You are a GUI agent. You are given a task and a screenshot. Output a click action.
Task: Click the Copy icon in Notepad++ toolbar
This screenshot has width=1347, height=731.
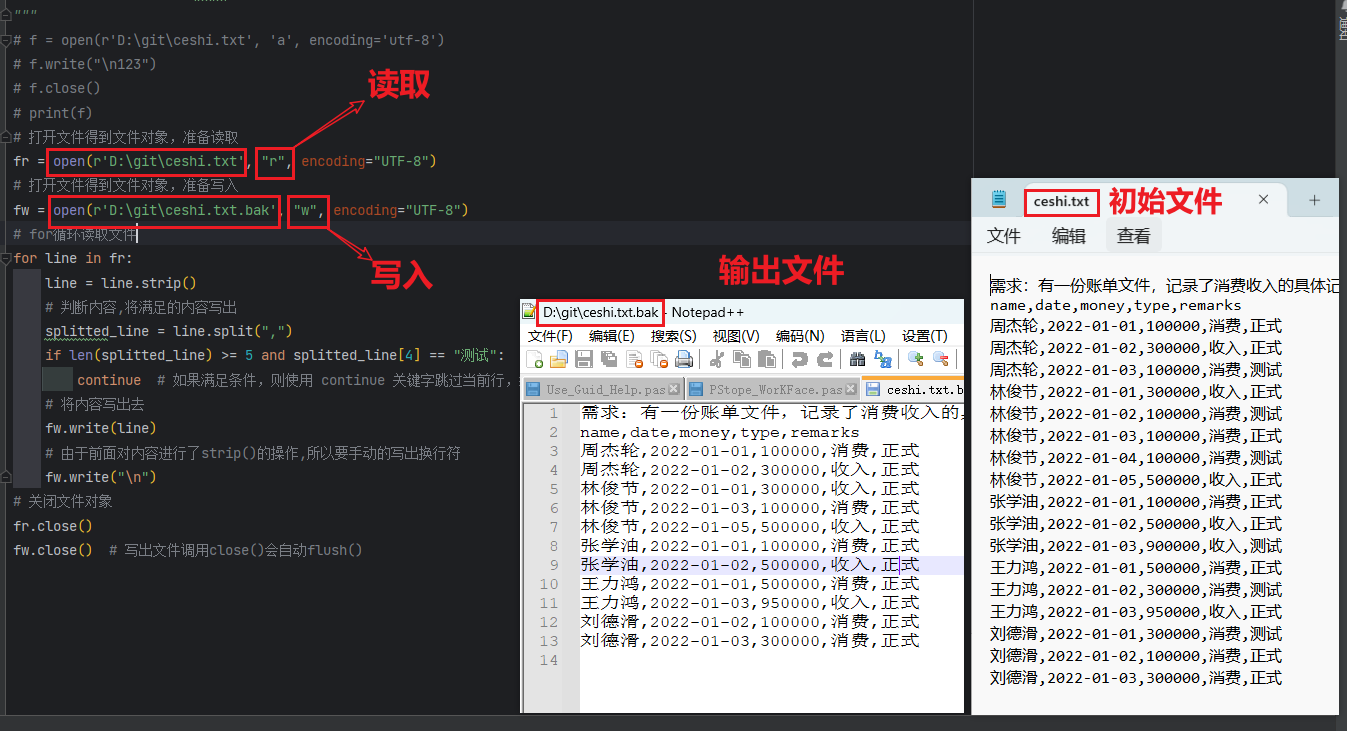click(x=742, y=359)
